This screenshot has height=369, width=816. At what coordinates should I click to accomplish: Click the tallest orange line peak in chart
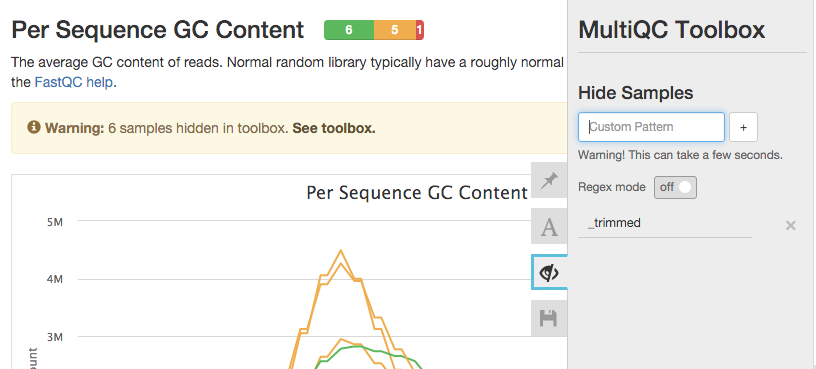click(x=341, y=251)
